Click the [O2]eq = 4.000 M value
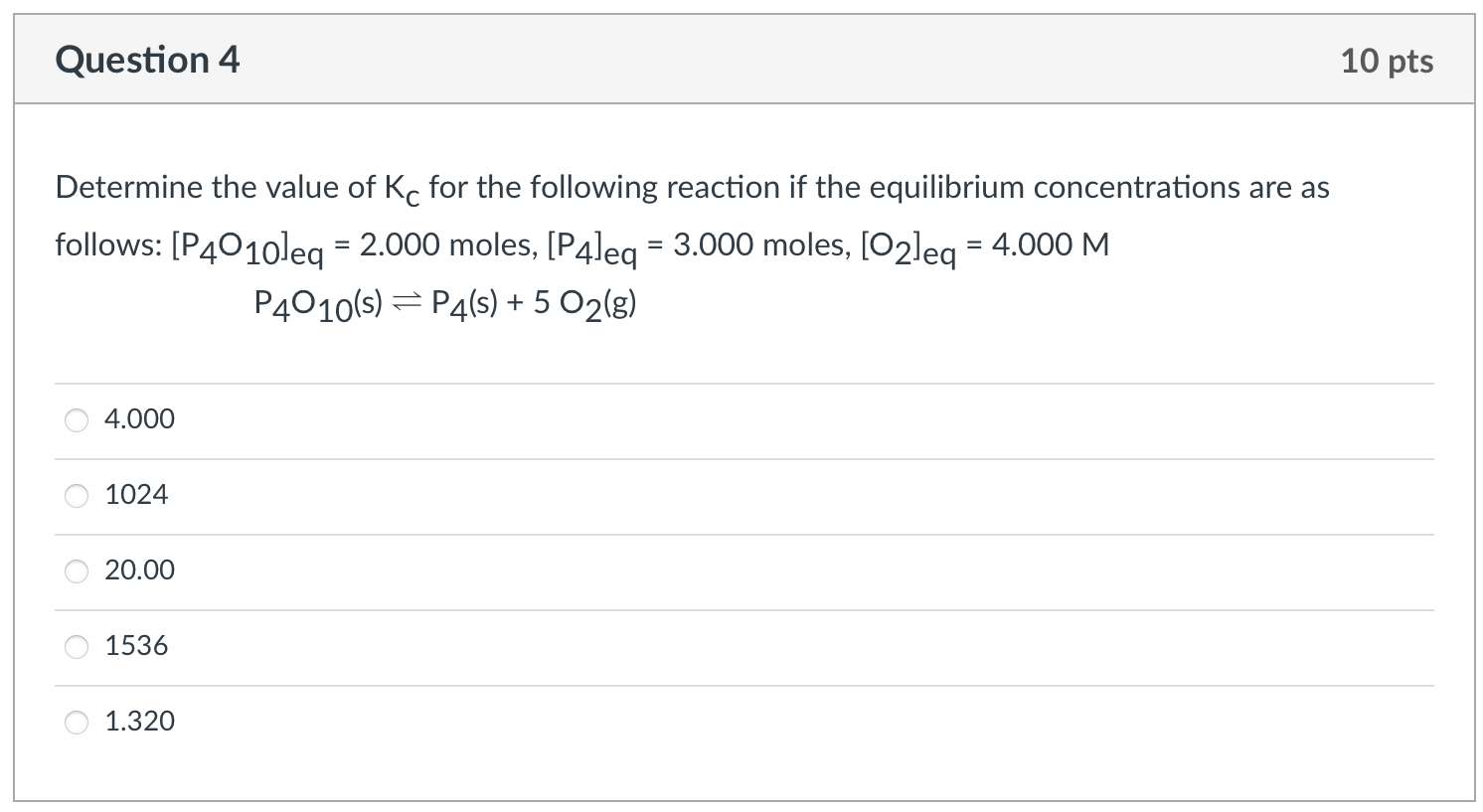The width and height of the screenshot is (1483, 812). click(984, 245)
